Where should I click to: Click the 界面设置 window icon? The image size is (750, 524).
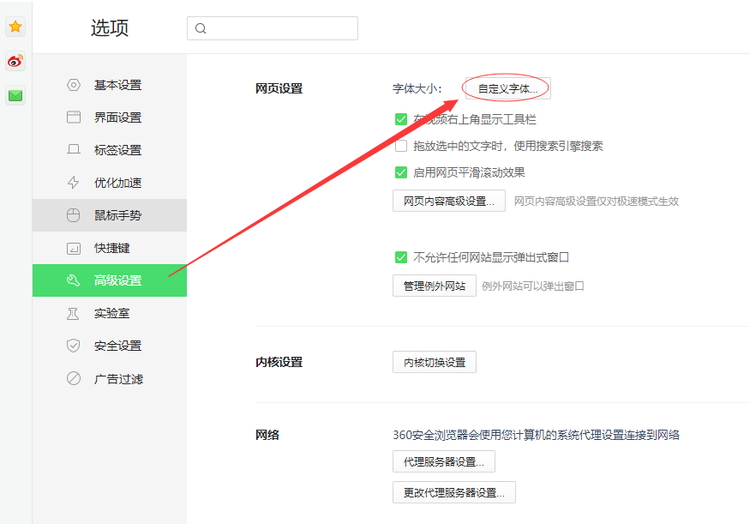73,117
